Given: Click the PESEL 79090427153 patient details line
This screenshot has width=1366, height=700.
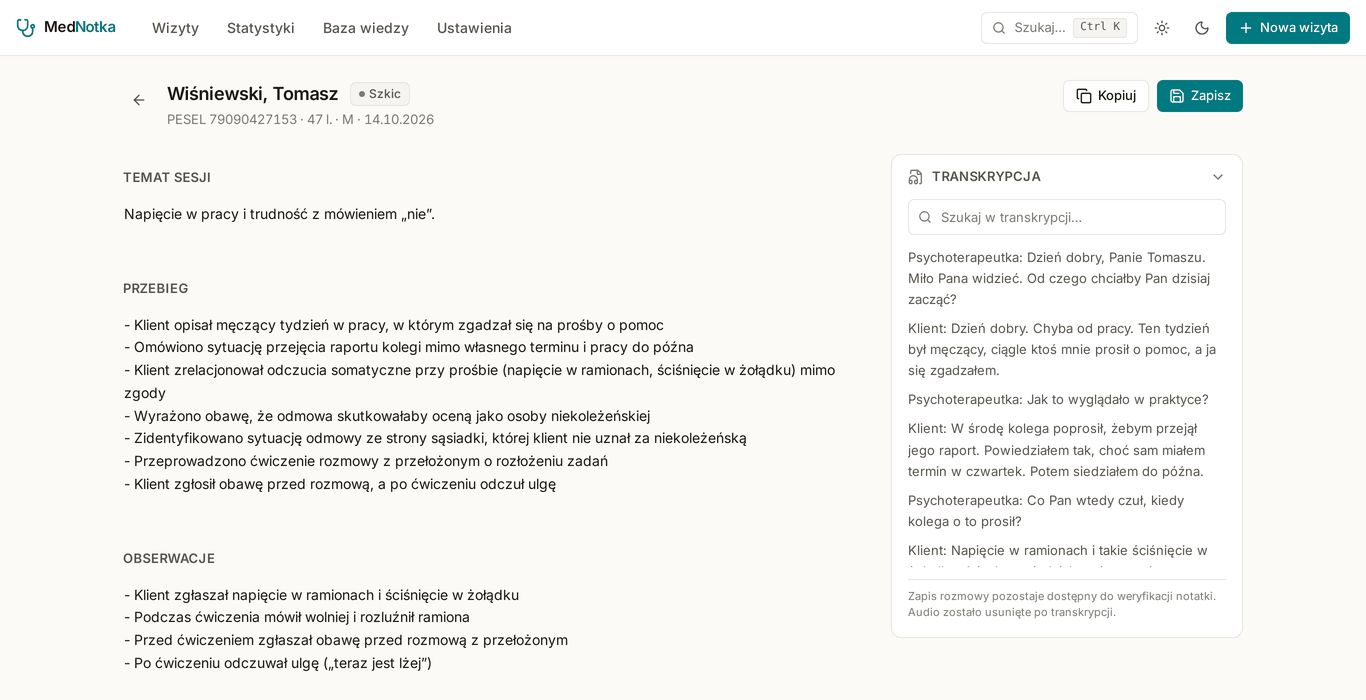Looking at the screenshot, I should [x=300, y=120].
